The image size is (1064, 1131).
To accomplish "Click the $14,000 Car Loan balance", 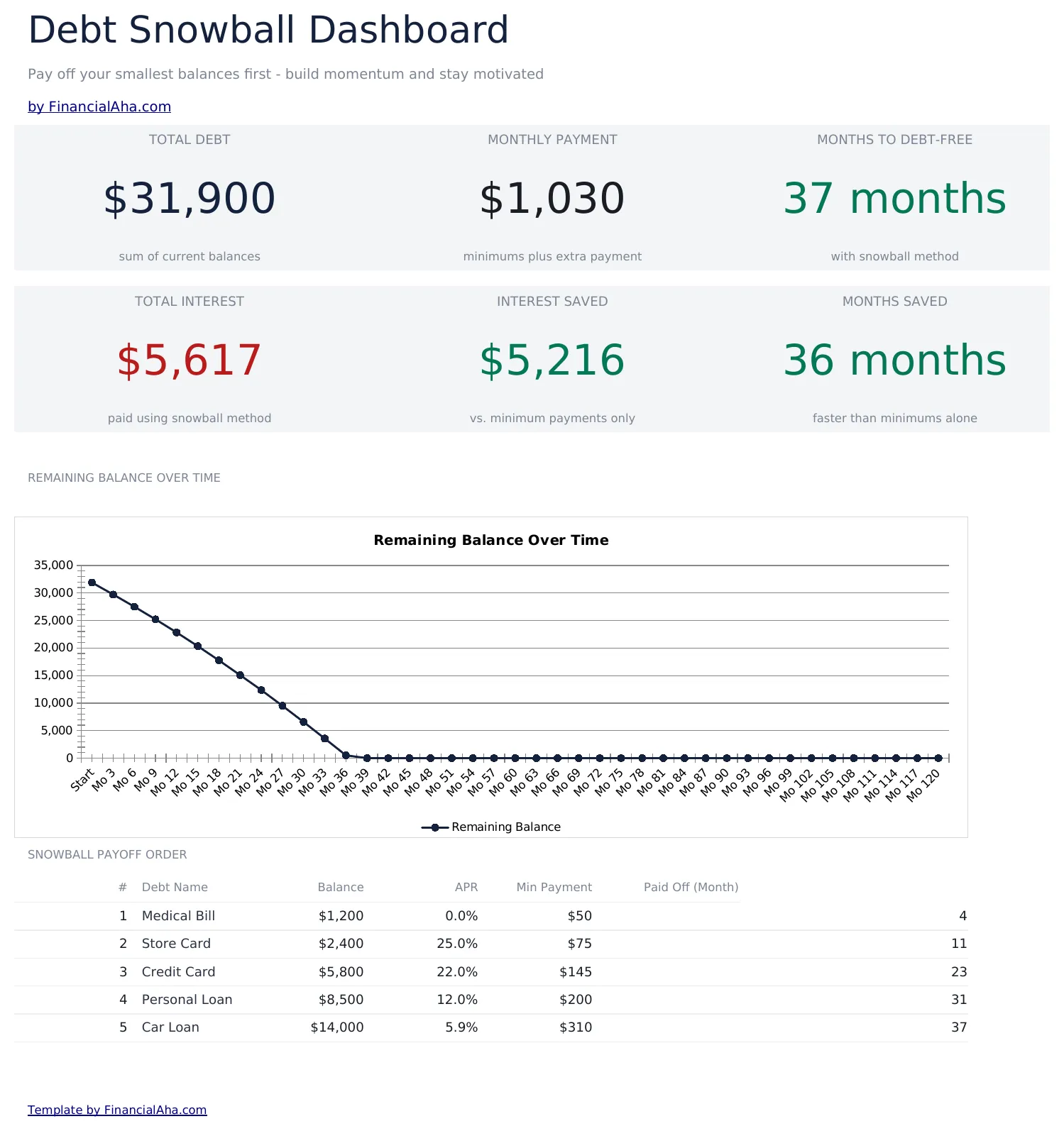I will [x=337, y=1027].
